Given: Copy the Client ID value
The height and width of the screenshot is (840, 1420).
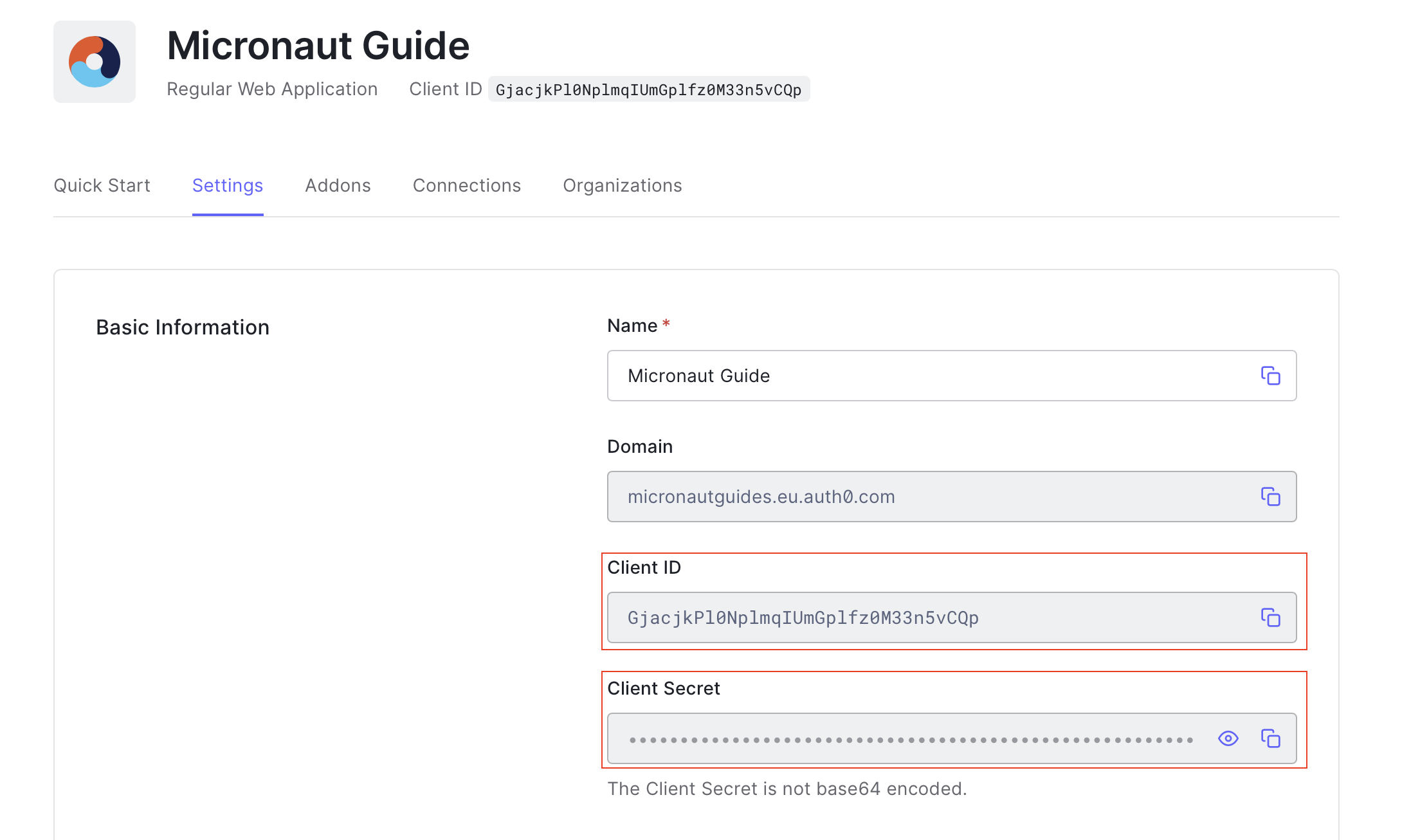Looking at the screenshot, I should click(1270, 617).
